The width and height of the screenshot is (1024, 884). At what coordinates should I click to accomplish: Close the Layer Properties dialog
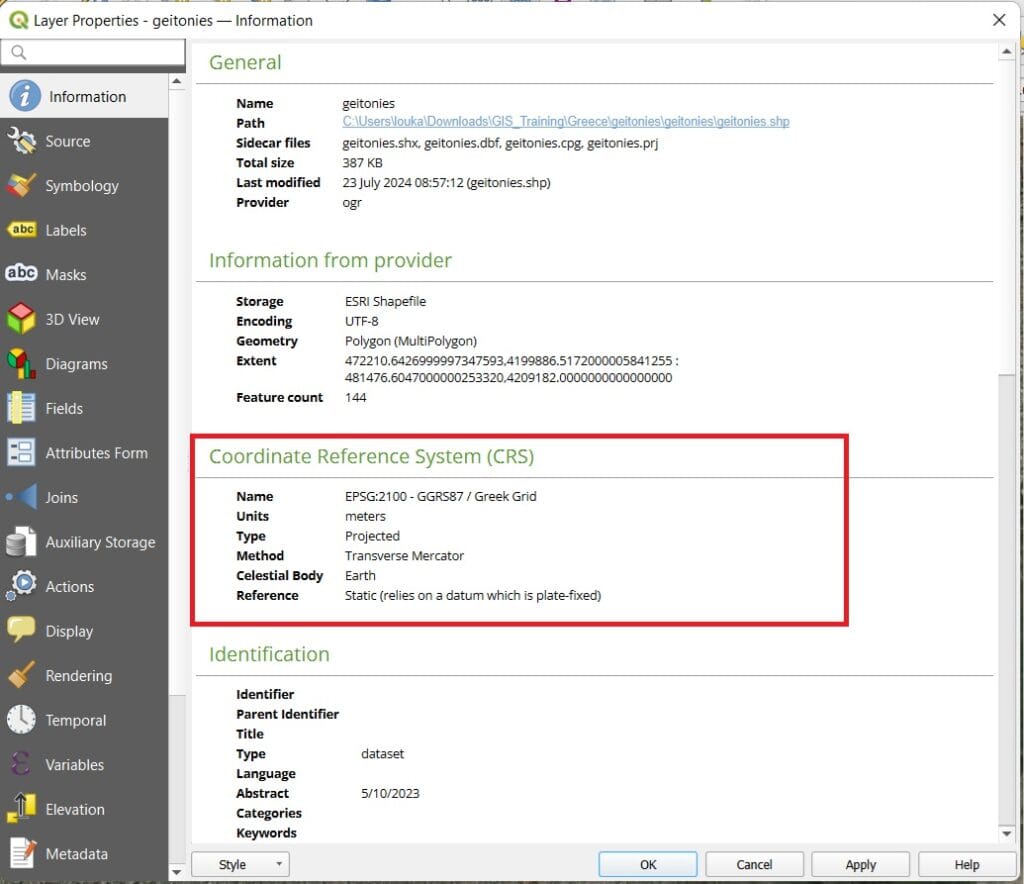(x=999, y=20)
